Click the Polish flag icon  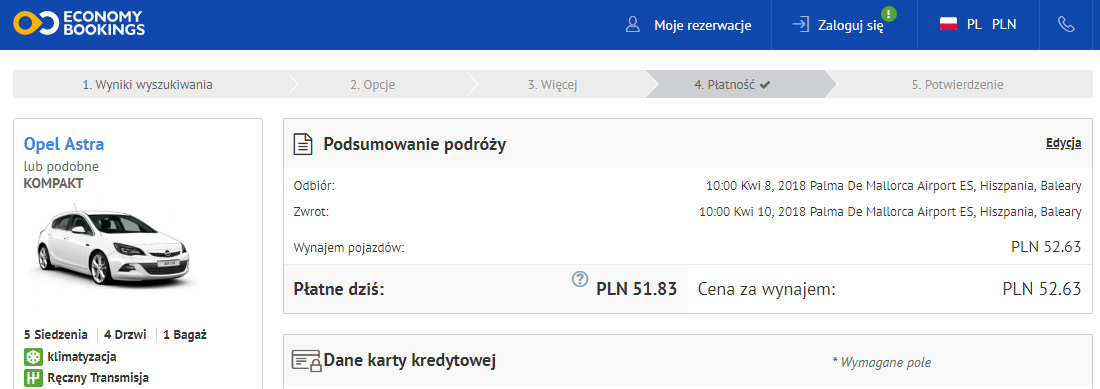coord(948,25)
